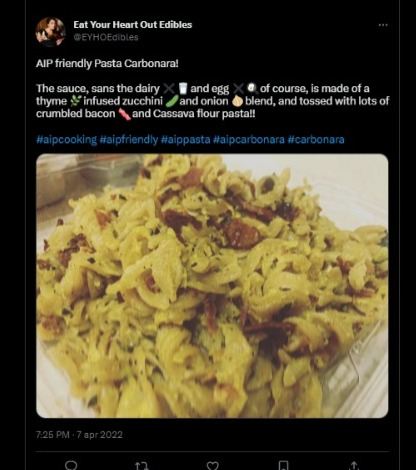Open the #carbonara hashtag
The image size is (416, 470).
pos(316,139)
